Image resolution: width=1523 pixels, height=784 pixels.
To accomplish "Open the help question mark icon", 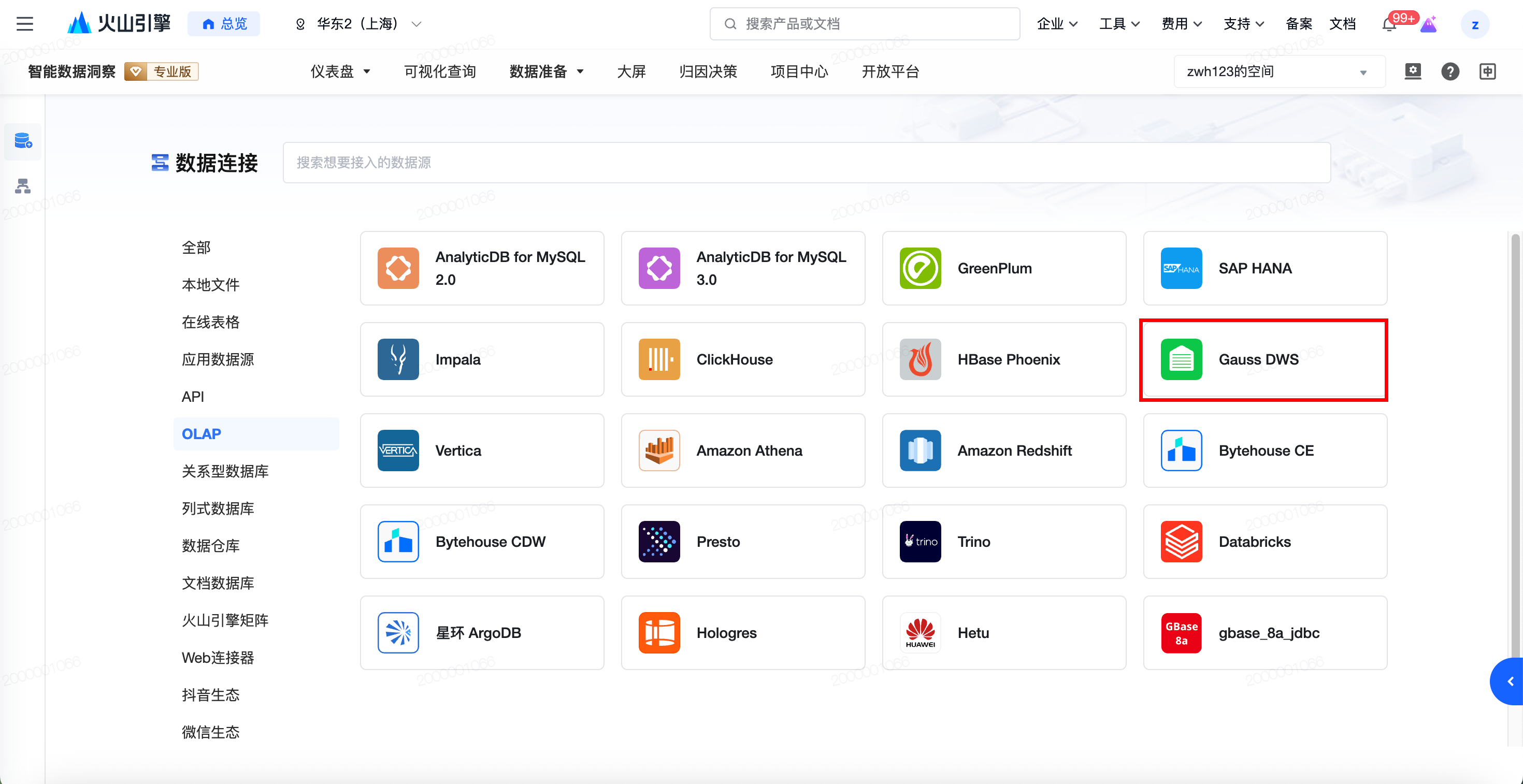I will [1449, 71].
